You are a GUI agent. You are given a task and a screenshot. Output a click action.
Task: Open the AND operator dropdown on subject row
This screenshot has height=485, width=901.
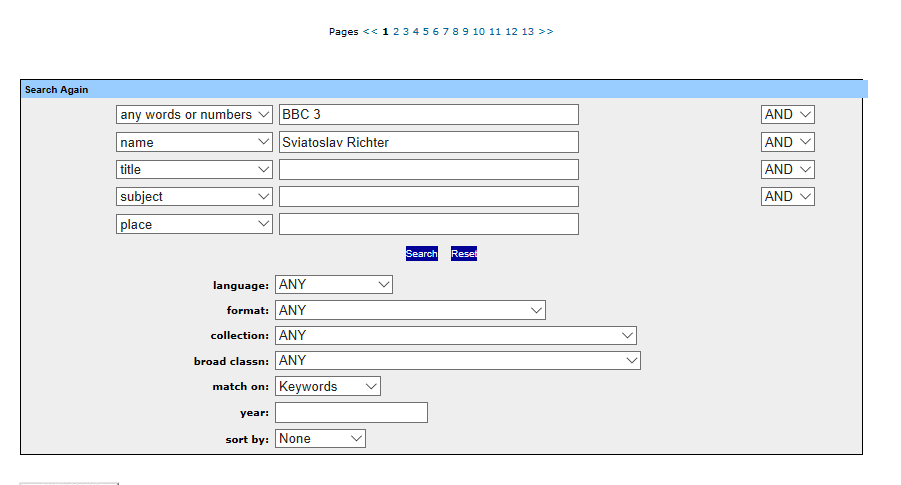point(788,197)
